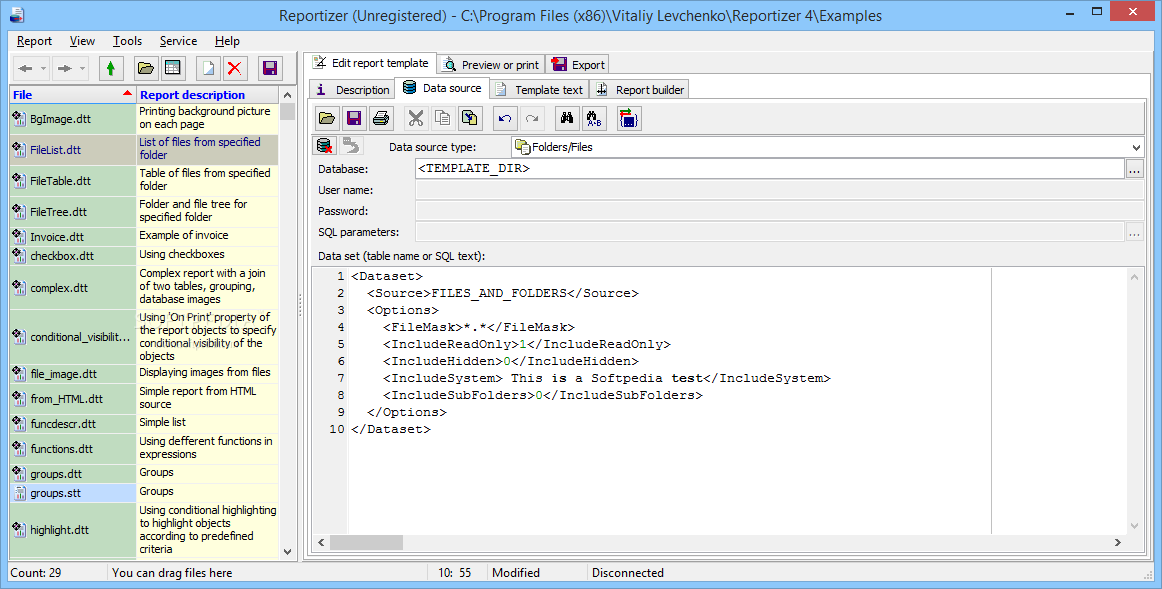The height and width of the screenshot is (589, 1162).
Task: Select FileTable.dtt in file list
Action: click(x=73, y=181)
